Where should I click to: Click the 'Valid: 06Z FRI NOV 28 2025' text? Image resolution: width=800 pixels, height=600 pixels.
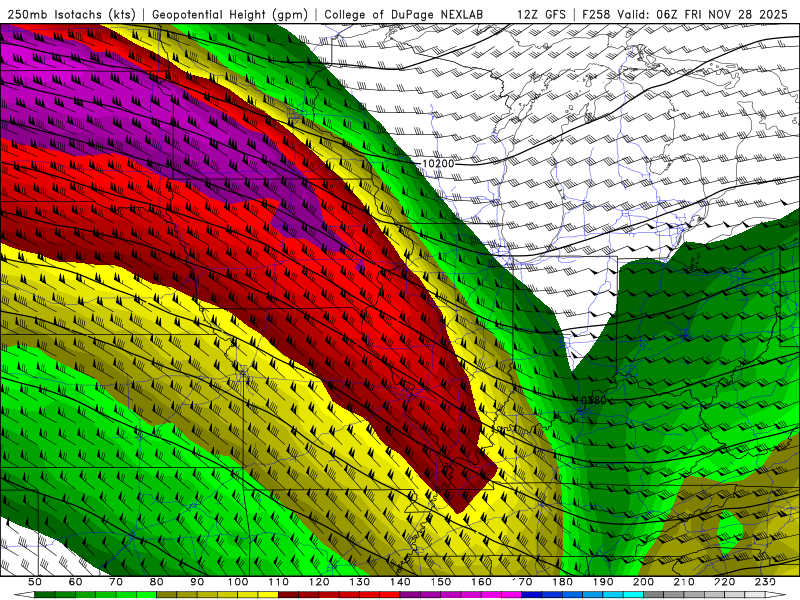coord(704,14)
